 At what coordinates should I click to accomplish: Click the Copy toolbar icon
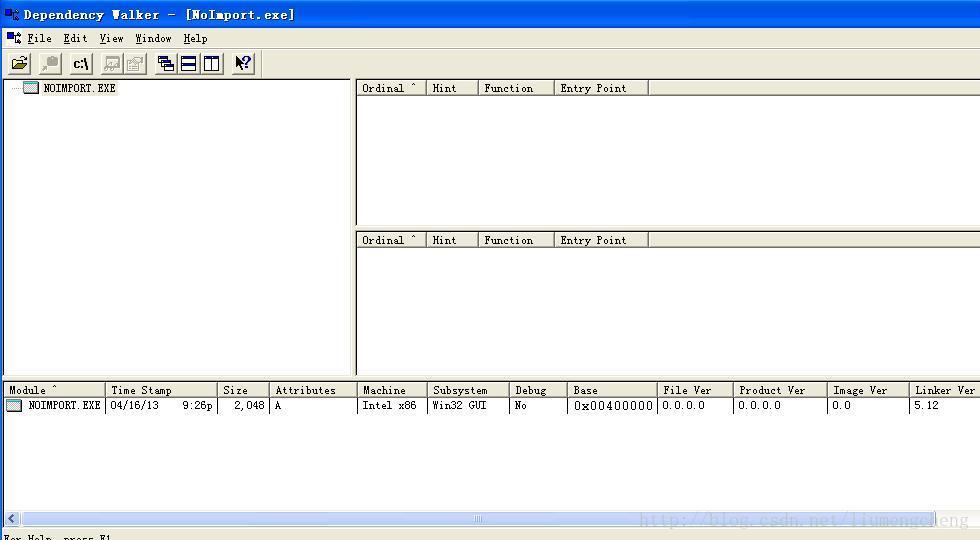point(50,63)
